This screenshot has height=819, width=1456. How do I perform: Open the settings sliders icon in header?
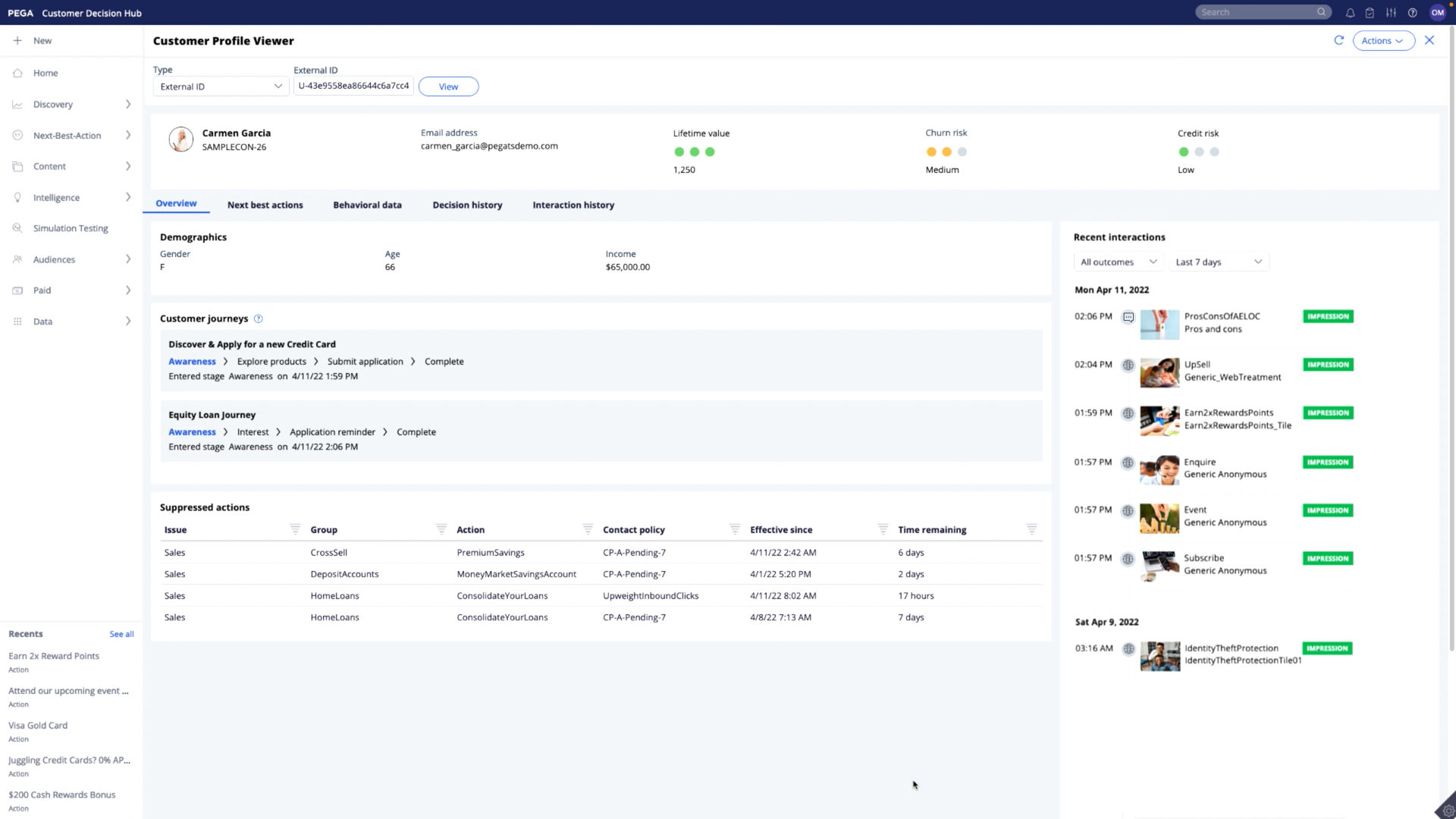tap(1392, 12)
